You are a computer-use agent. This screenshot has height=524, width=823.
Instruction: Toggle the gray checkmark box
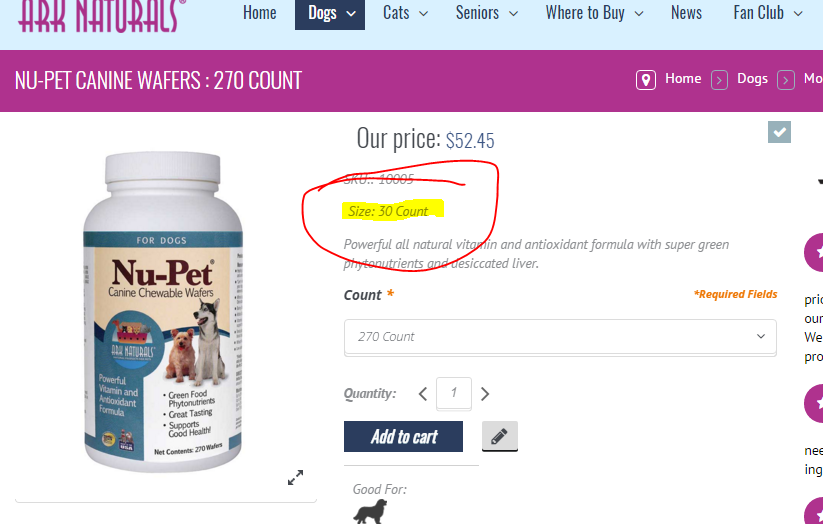[x=779, y=132]
